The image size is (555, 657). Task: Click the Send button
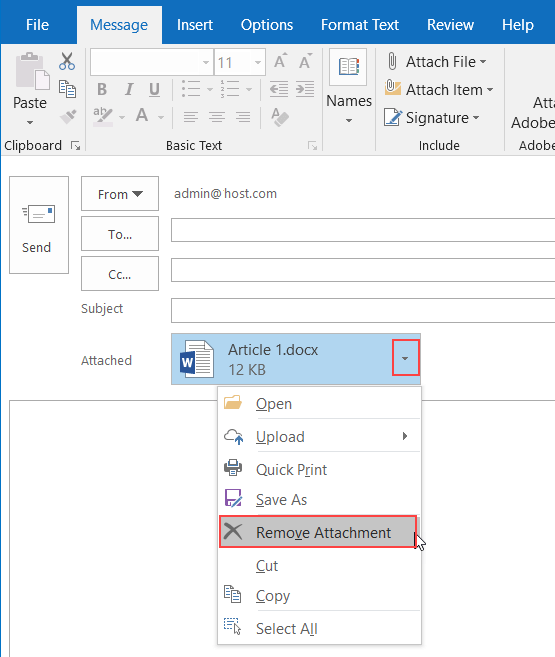39,225
